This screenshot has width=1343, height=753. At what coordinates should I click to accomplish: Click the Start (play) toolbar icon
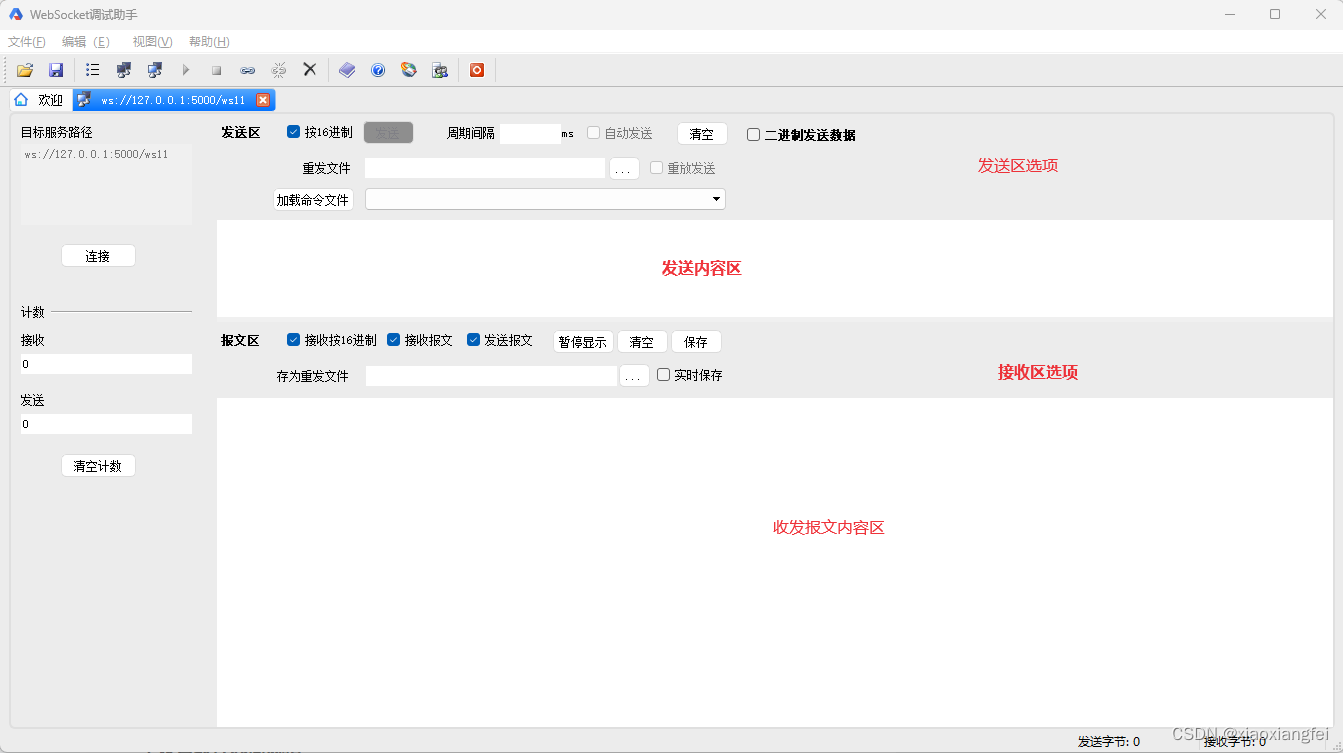[186, 70]
